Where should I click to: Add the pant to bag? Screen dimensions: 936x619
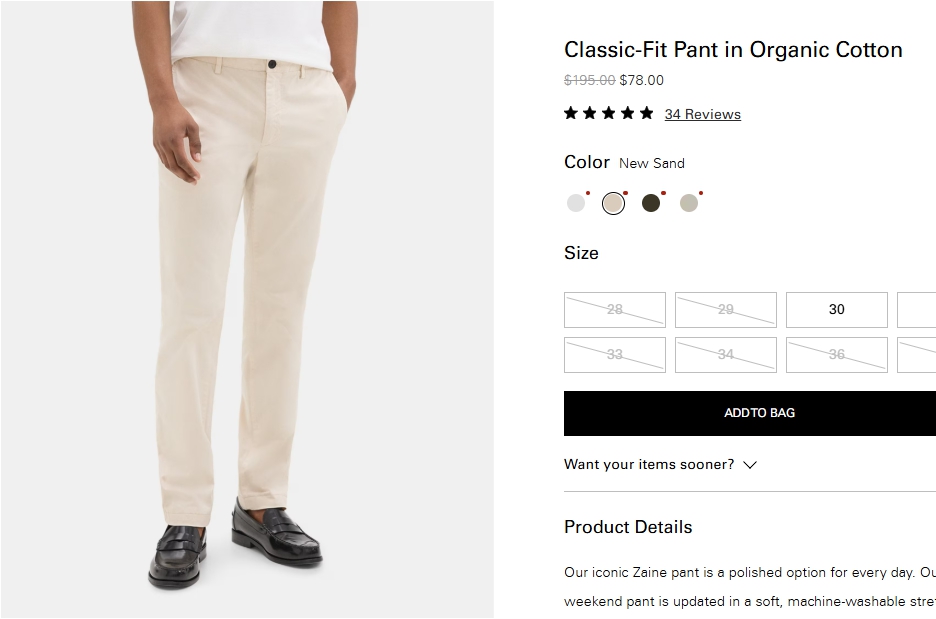click(759, 413)
